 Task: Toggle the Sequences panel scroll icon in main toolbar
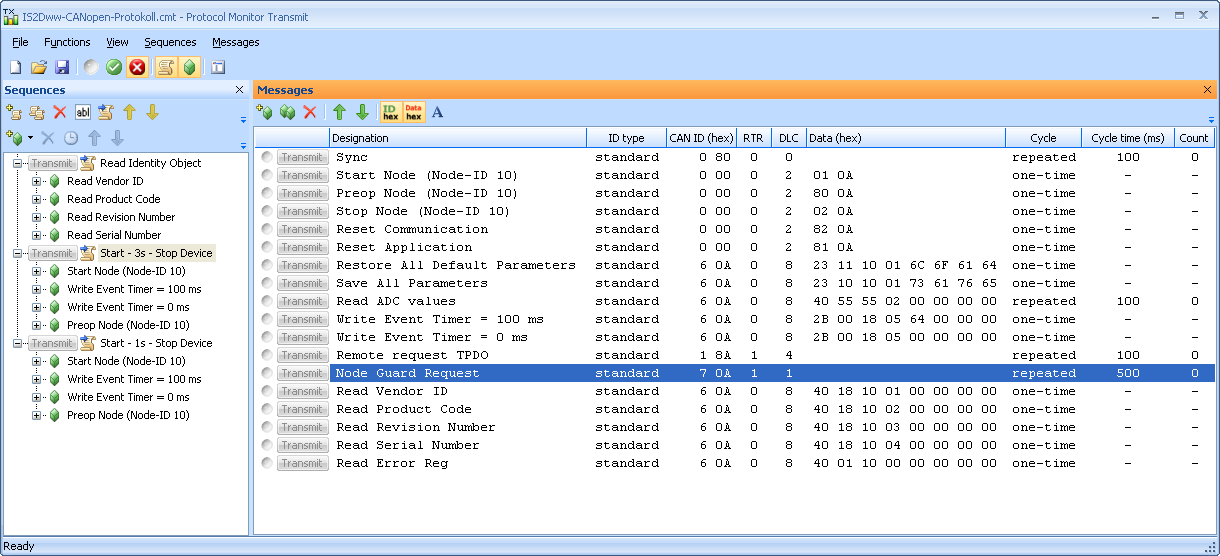pyautogui.click(x=165, y=67)
